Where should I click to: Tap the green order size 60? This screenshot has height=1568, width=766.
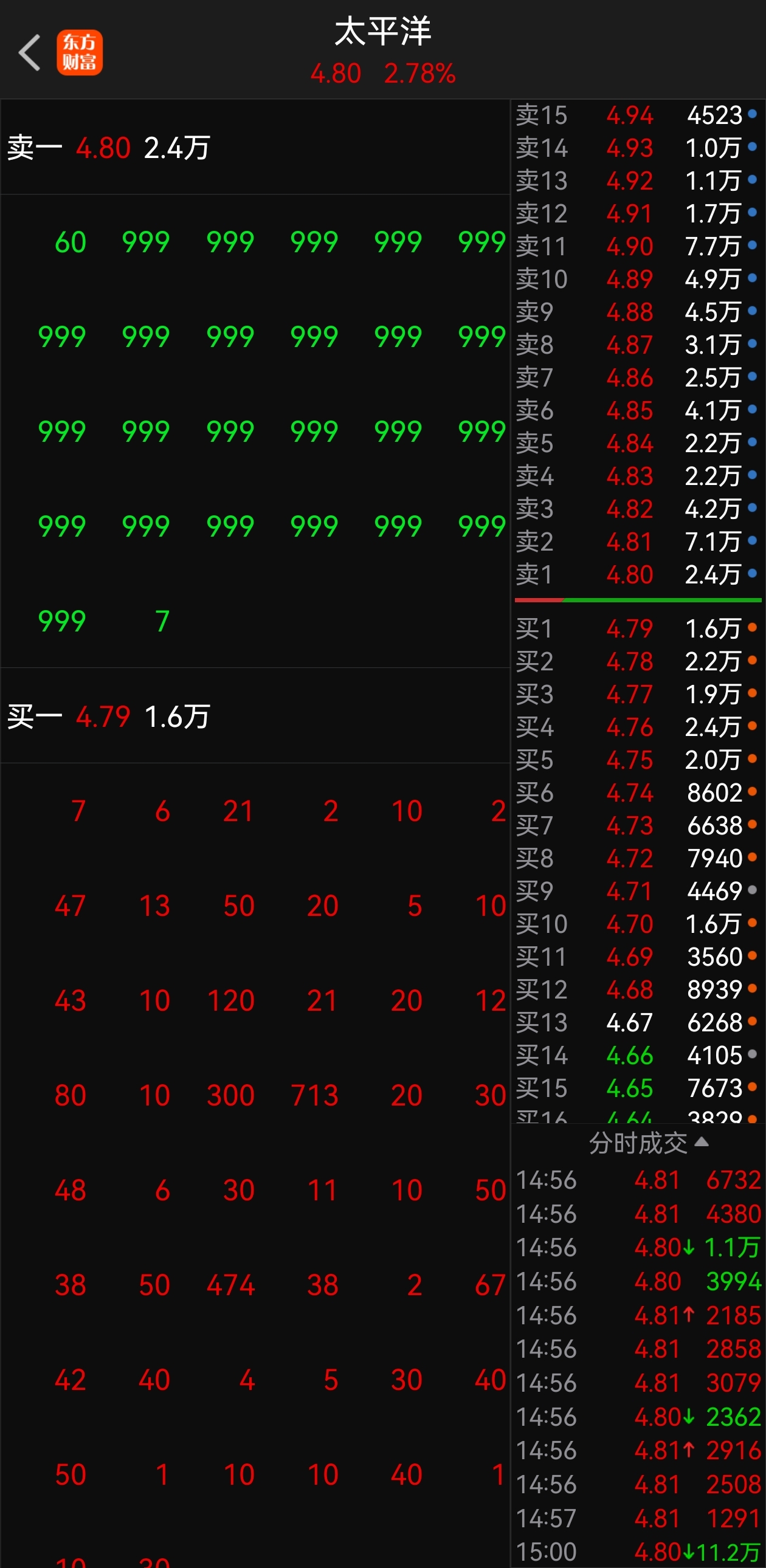[x=71, y=242]
